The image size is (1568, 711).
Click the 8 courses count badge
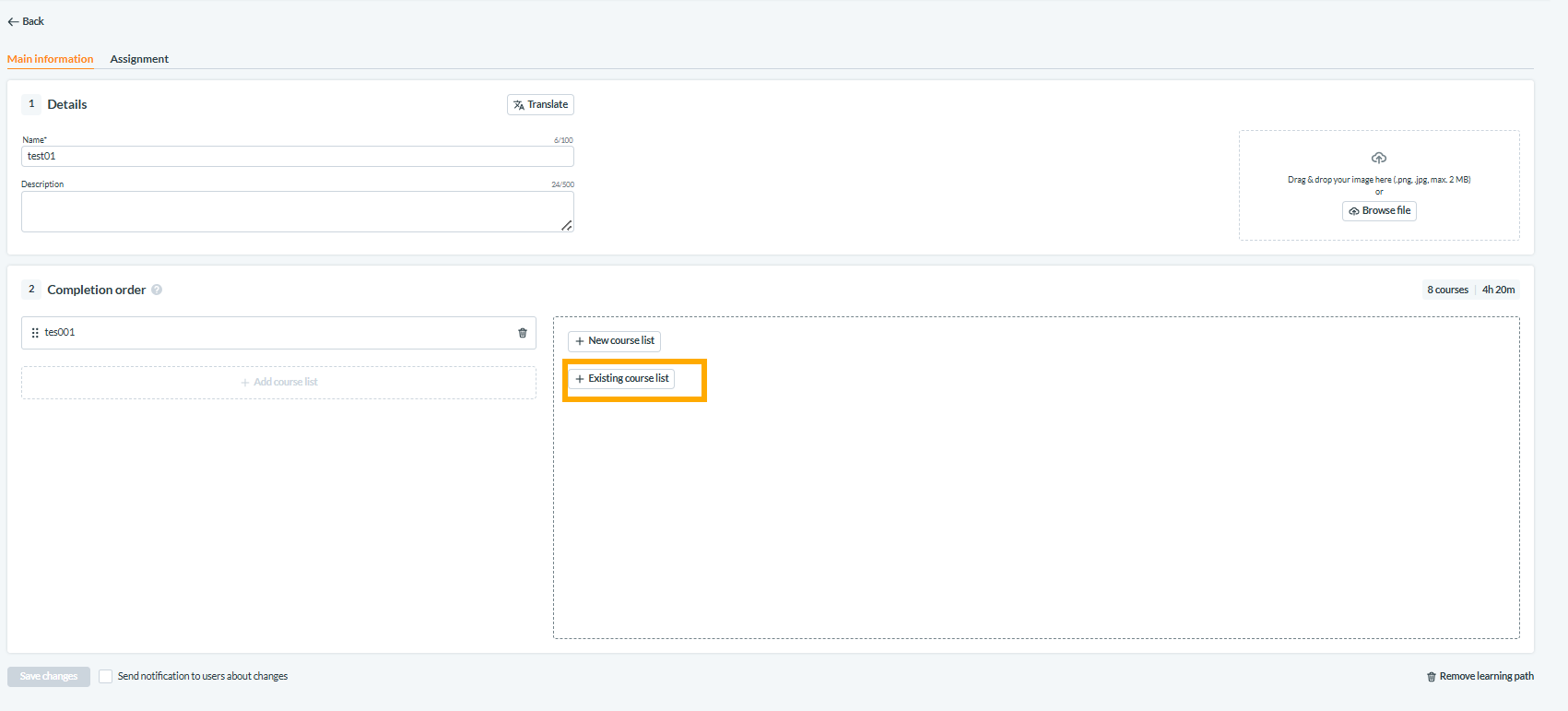click(1447, 290)
